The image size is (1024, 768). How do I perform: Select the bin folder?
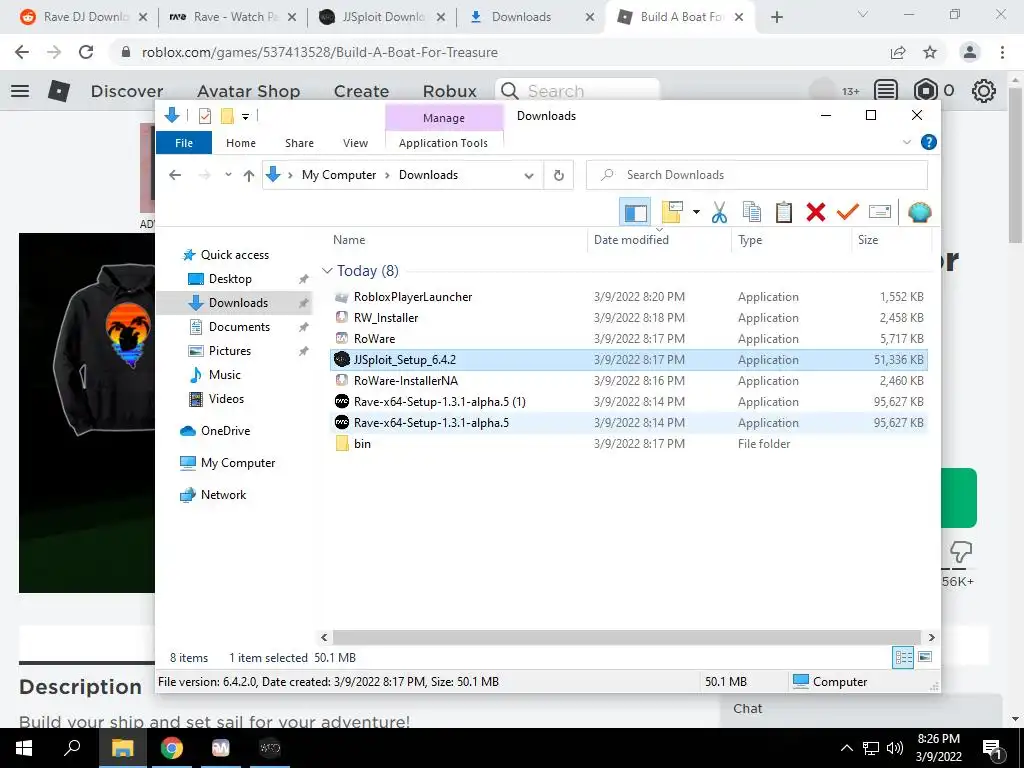(628, 444)
